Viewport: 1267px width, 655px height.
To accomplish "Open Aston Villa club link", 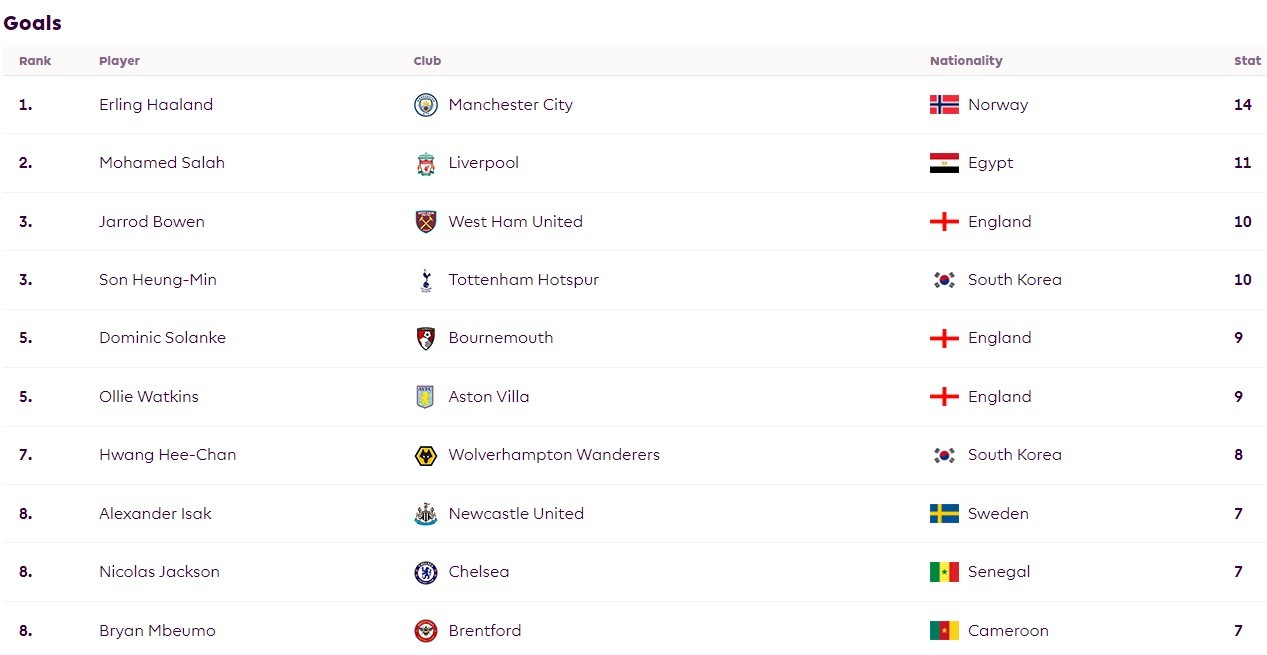I will pos(489,397).
